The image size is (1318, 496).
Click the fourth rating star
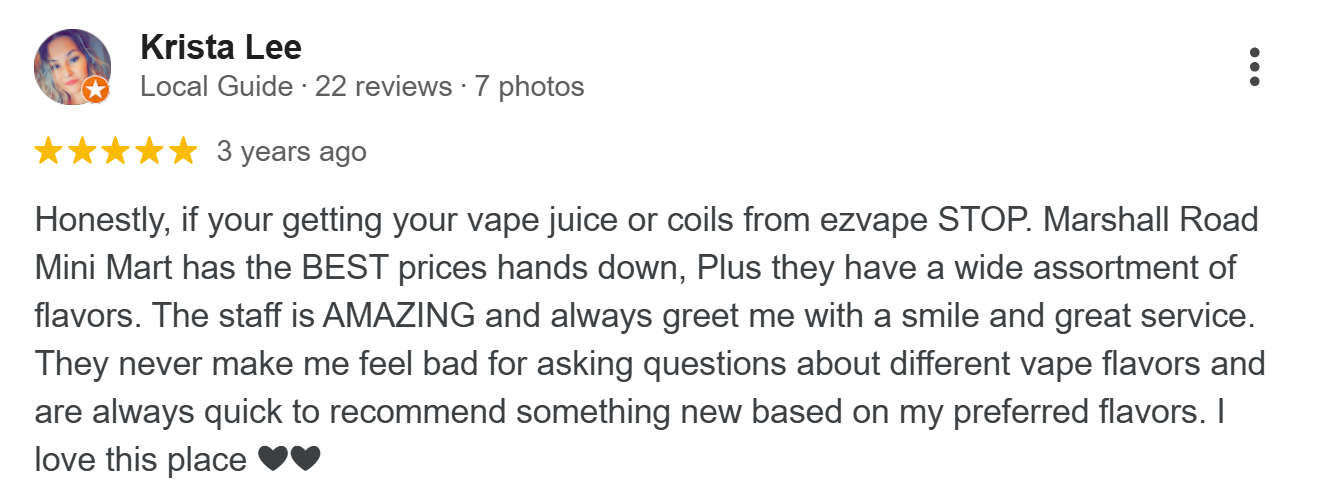(x=150, y=152)
